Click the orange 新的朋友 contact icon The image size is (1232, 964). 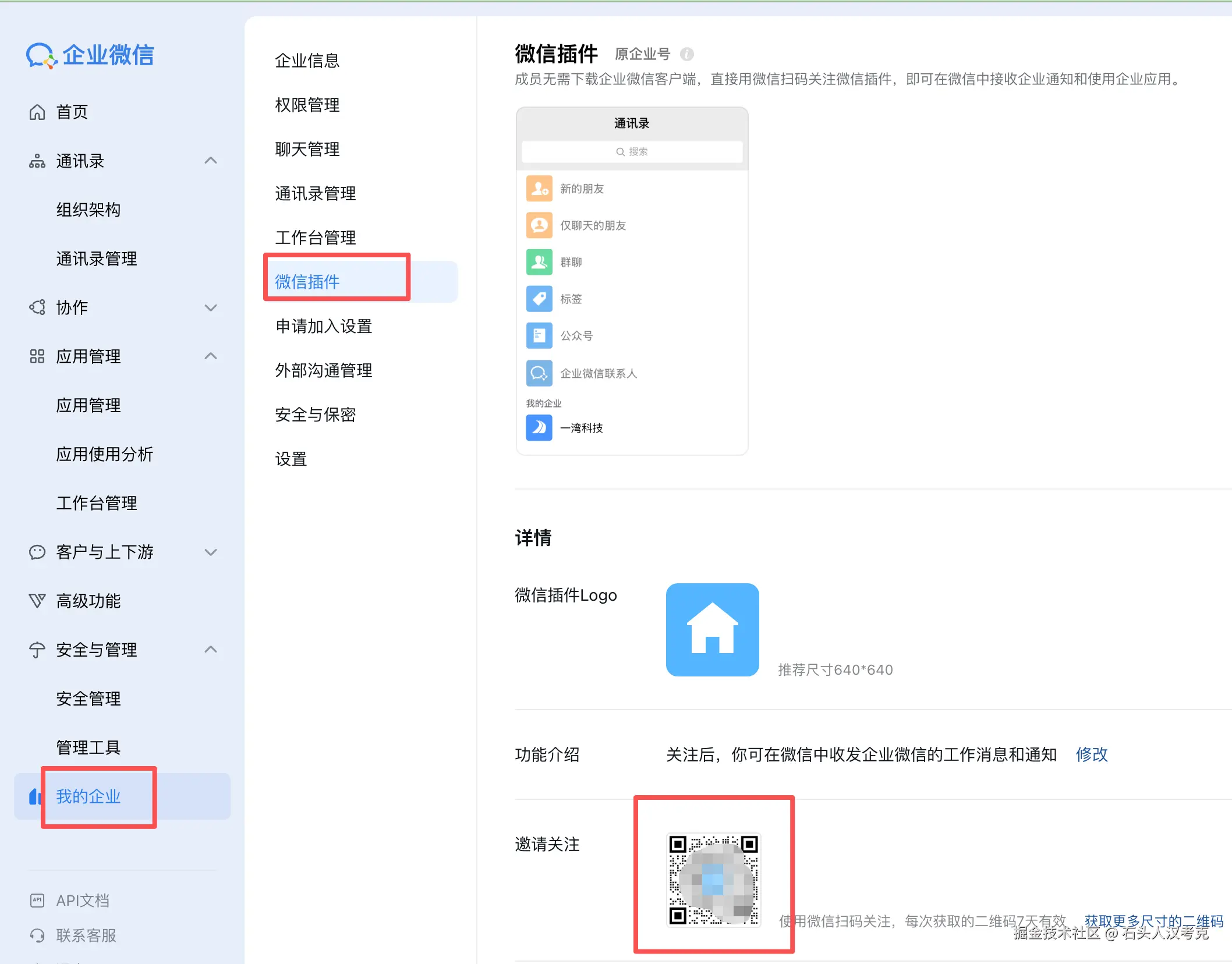pyautogui.click(x=539, y=189)
